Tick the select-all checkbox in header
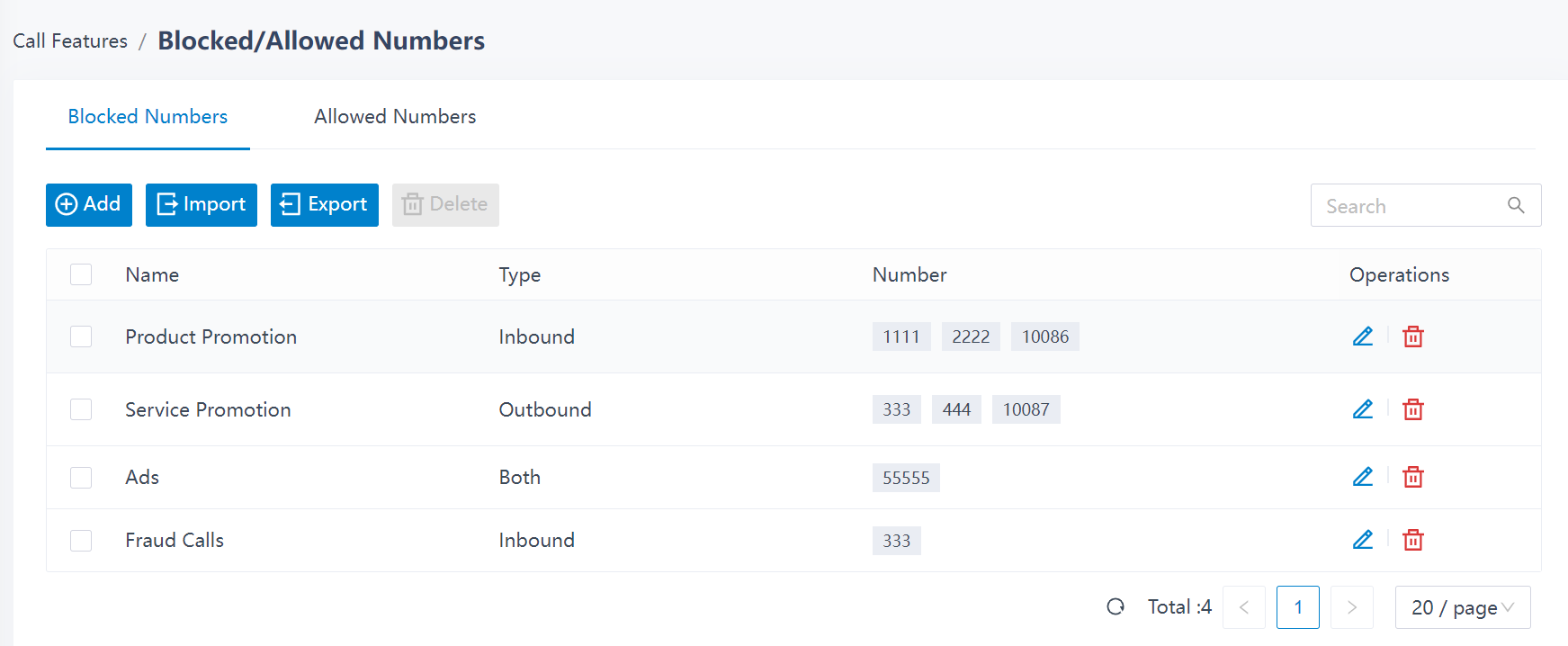The height and width of the screenshot is (646, 1568). click(x=81, y=274)
